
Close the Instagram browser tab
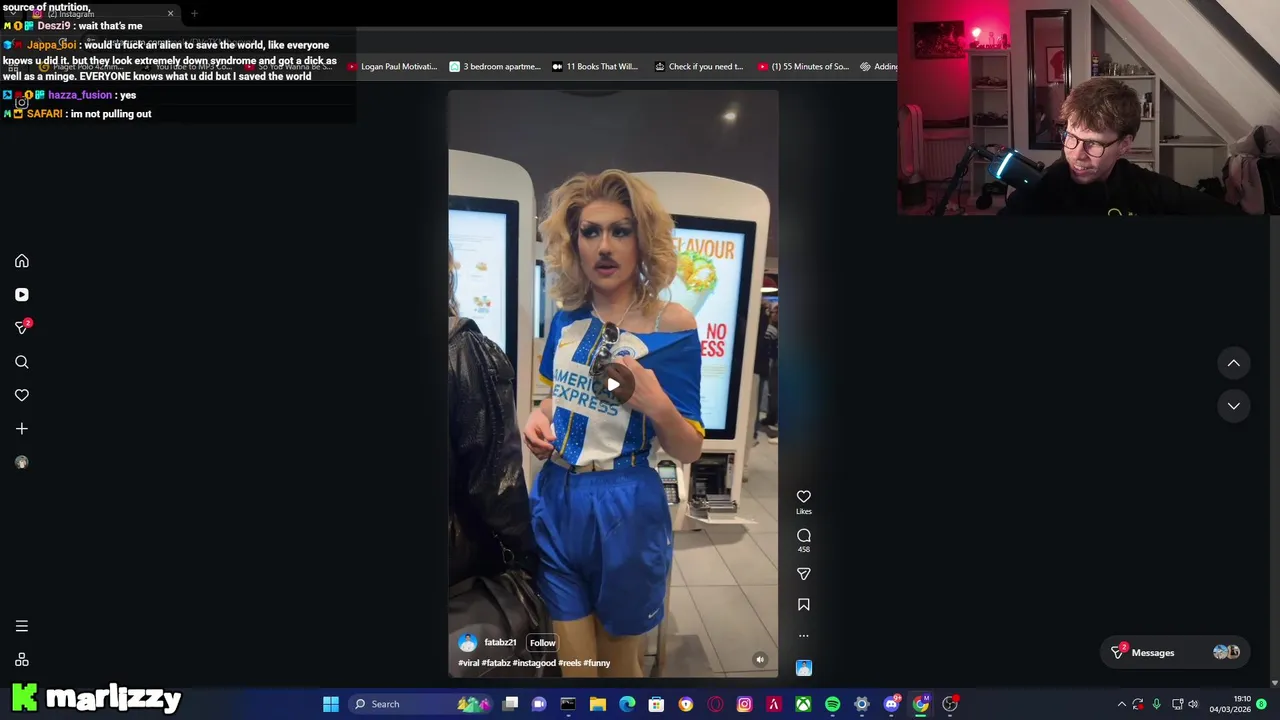pyautogui.click(x=170, y=14)
